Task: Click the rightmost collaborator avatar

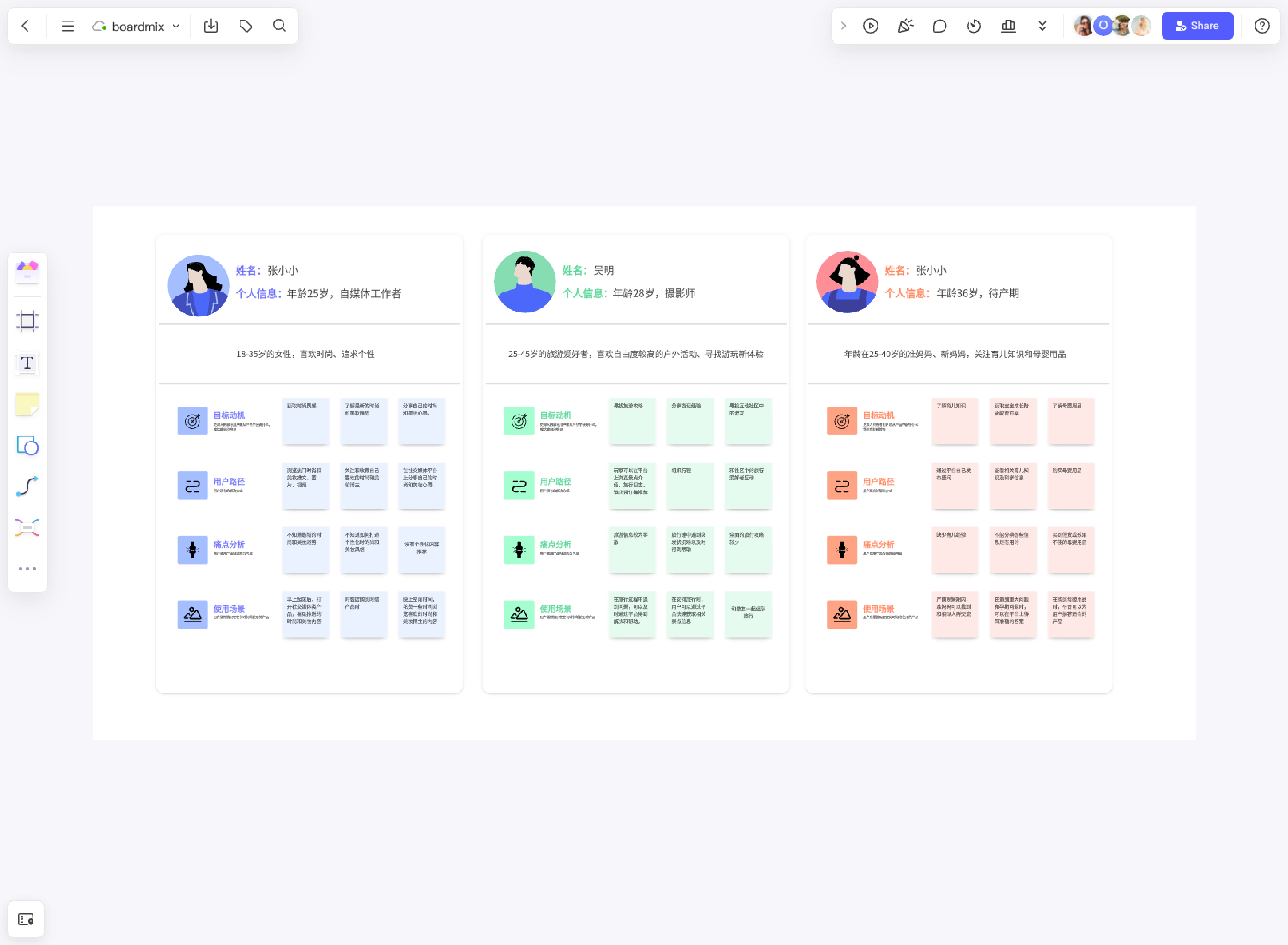Action: pos(1142,26)
